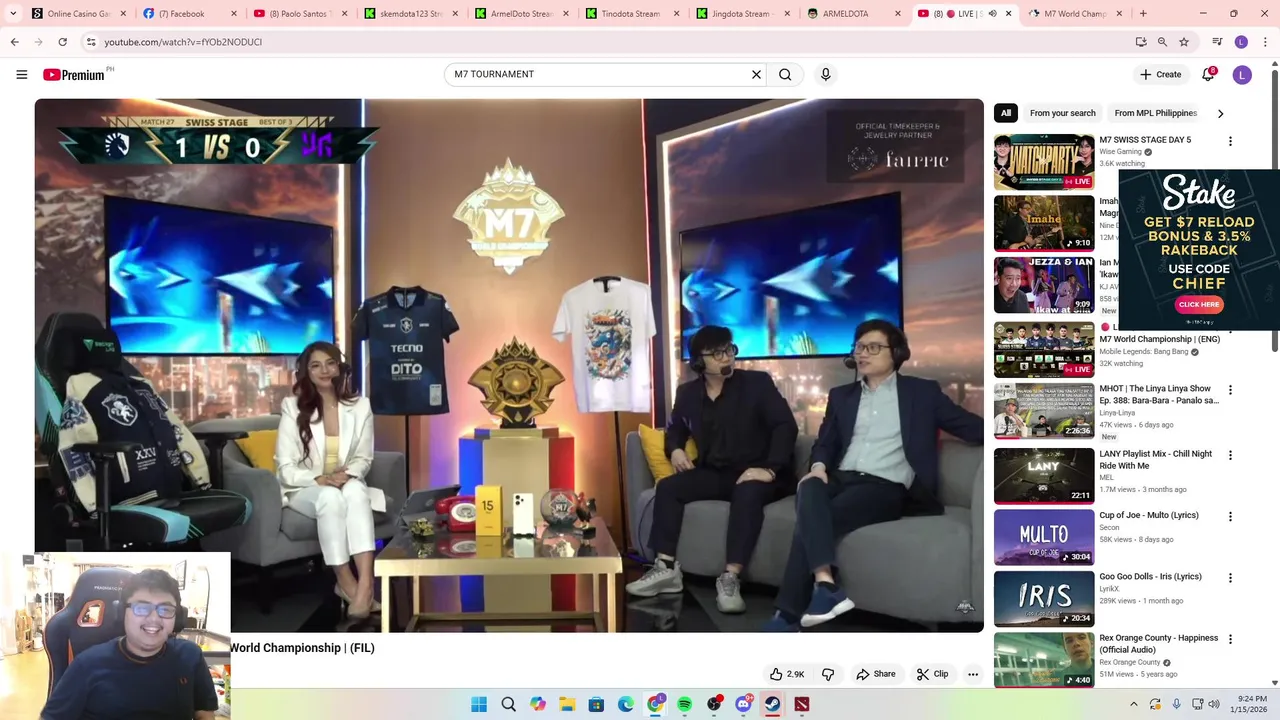
Task: Open the YouTube account avatar menu
Action: pyautogui.click(x=1242, y=74)
